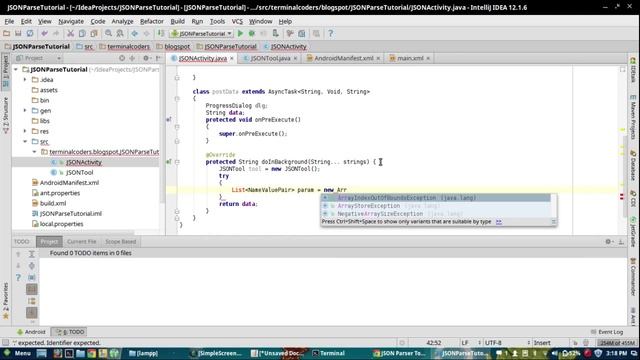Open the Terminal taskbar window
Image resolution: width=640 pixels, height=360 pixels.
click(329, 353)
